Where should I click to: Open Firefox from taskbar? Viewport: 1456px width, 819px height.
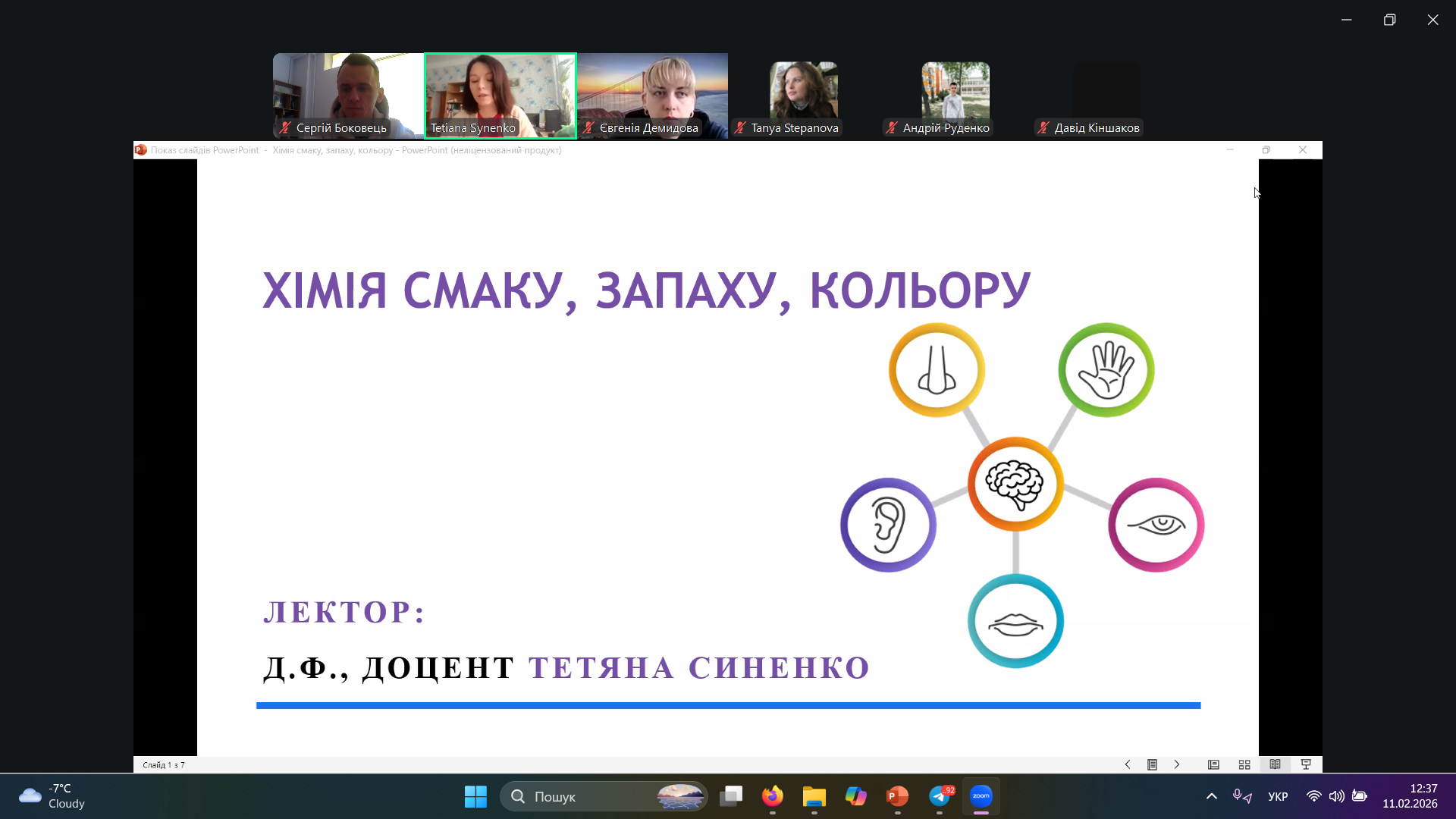coord(772,796)
